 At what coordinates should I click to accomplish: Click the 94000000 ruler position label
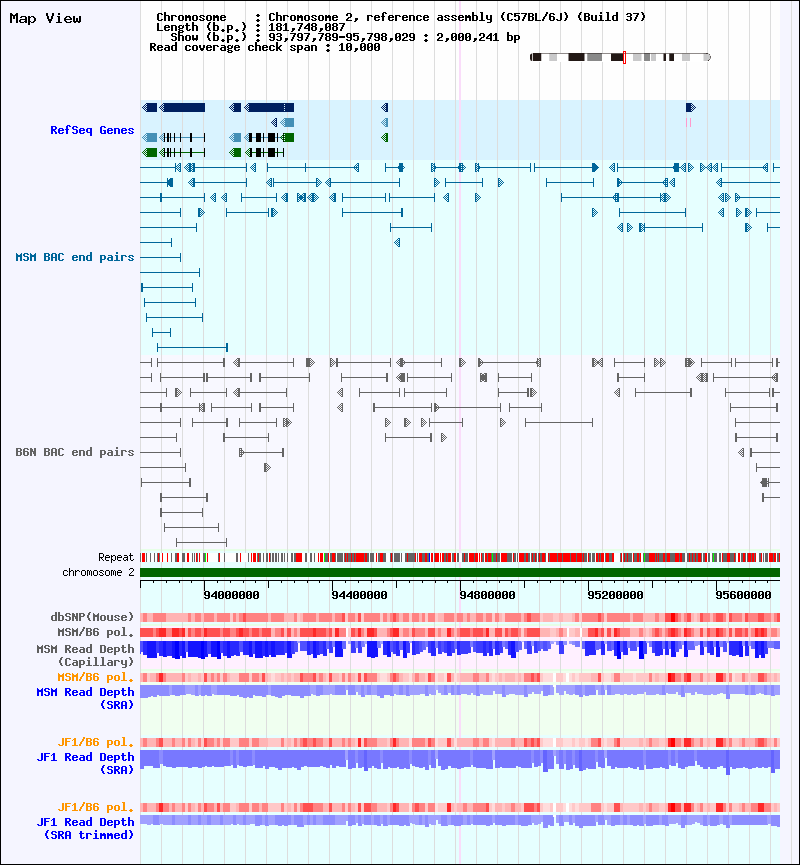[231, 595]
